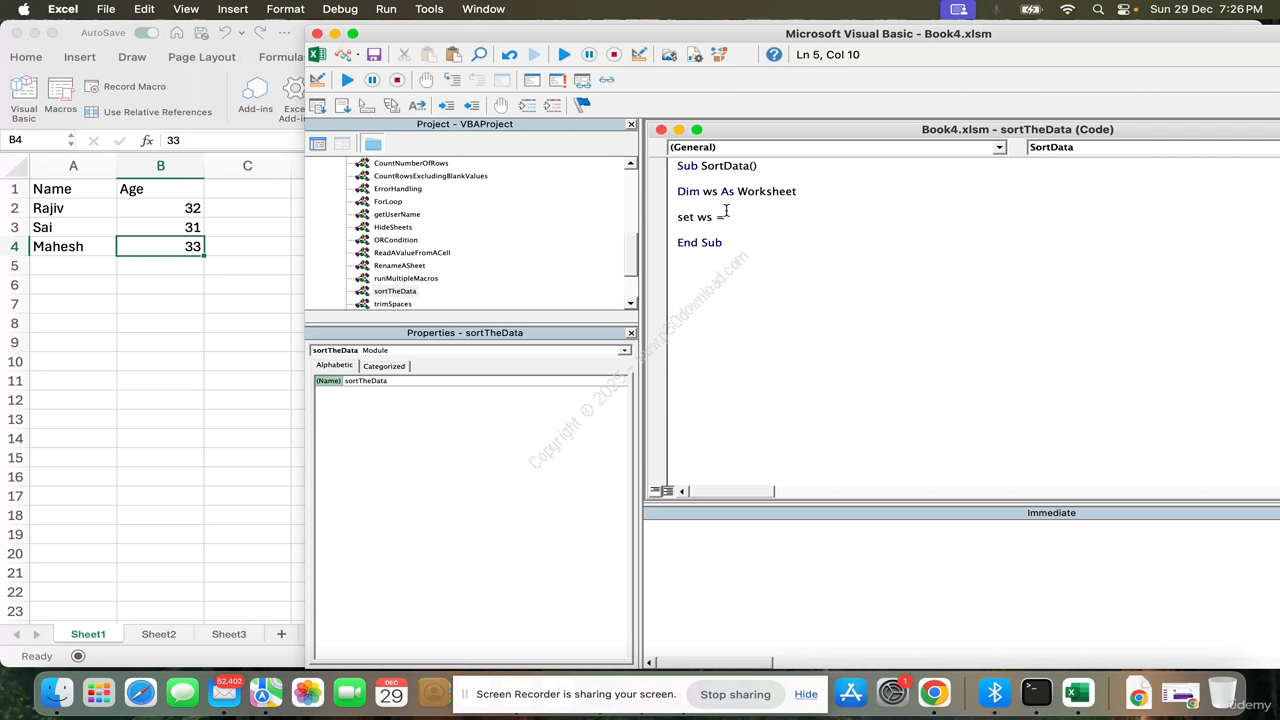The image size is (1280, 720).
Task: Click Project panel vertical scrollbar thumb
Action: pyautogui.click(x=631, y=254)
